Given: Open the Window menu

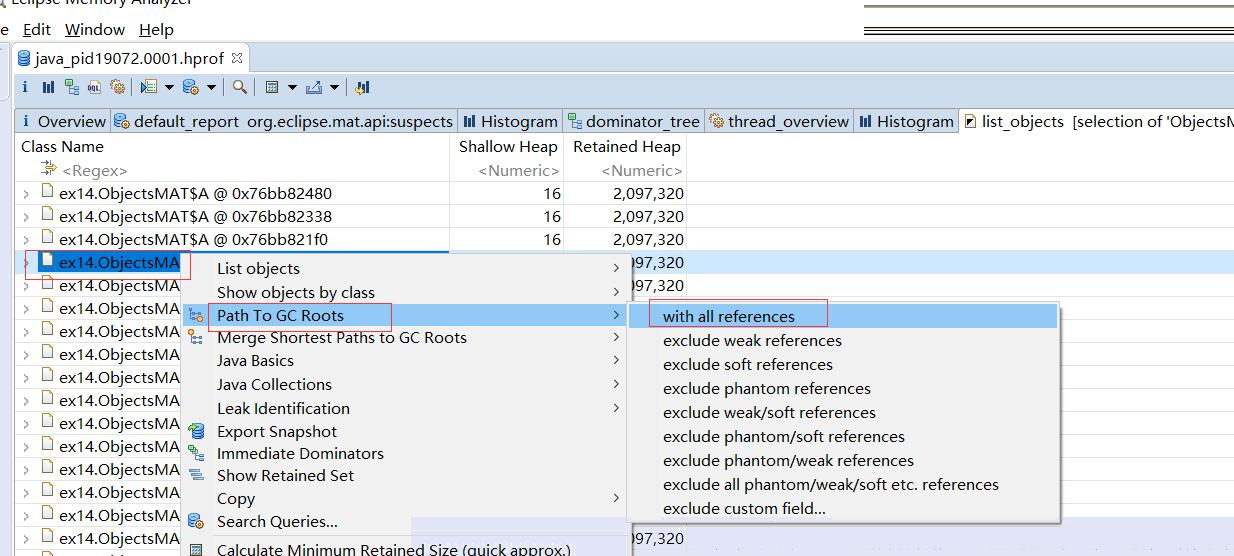Looking at the screenshot, I should click(x=95, y=29).
